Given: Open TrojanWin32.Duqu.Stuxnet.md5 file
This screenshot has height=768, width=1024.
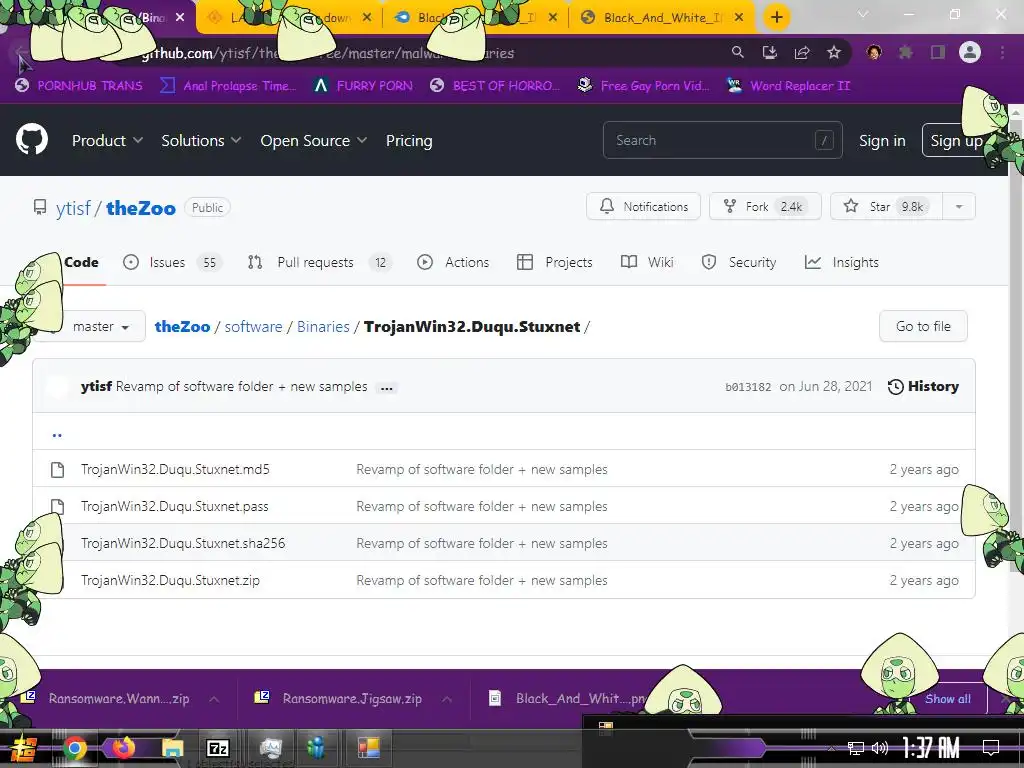Looking at the screenshot, I should pyautogui.click(x=175, y=469).
